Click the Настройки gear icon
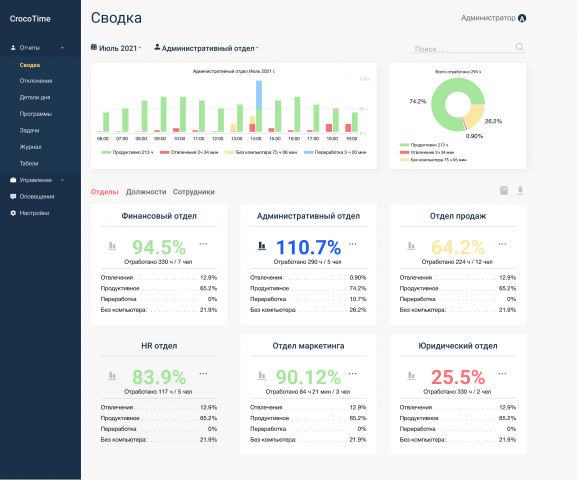The image size is (577, 480). pyautogui.click(x=13, y=213)
